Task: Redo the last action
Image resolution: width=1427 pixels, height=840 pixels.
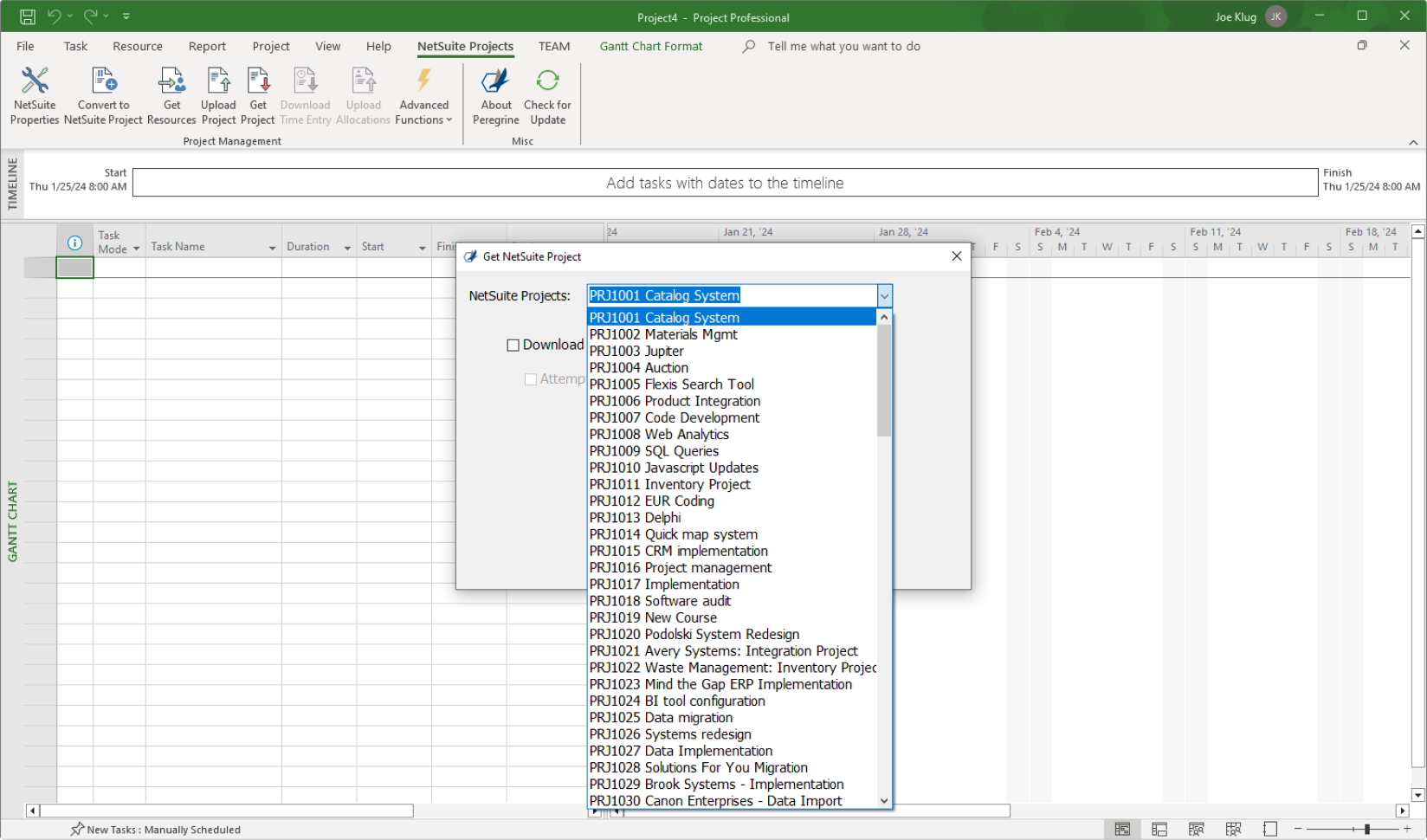Action: click(91, 16)
